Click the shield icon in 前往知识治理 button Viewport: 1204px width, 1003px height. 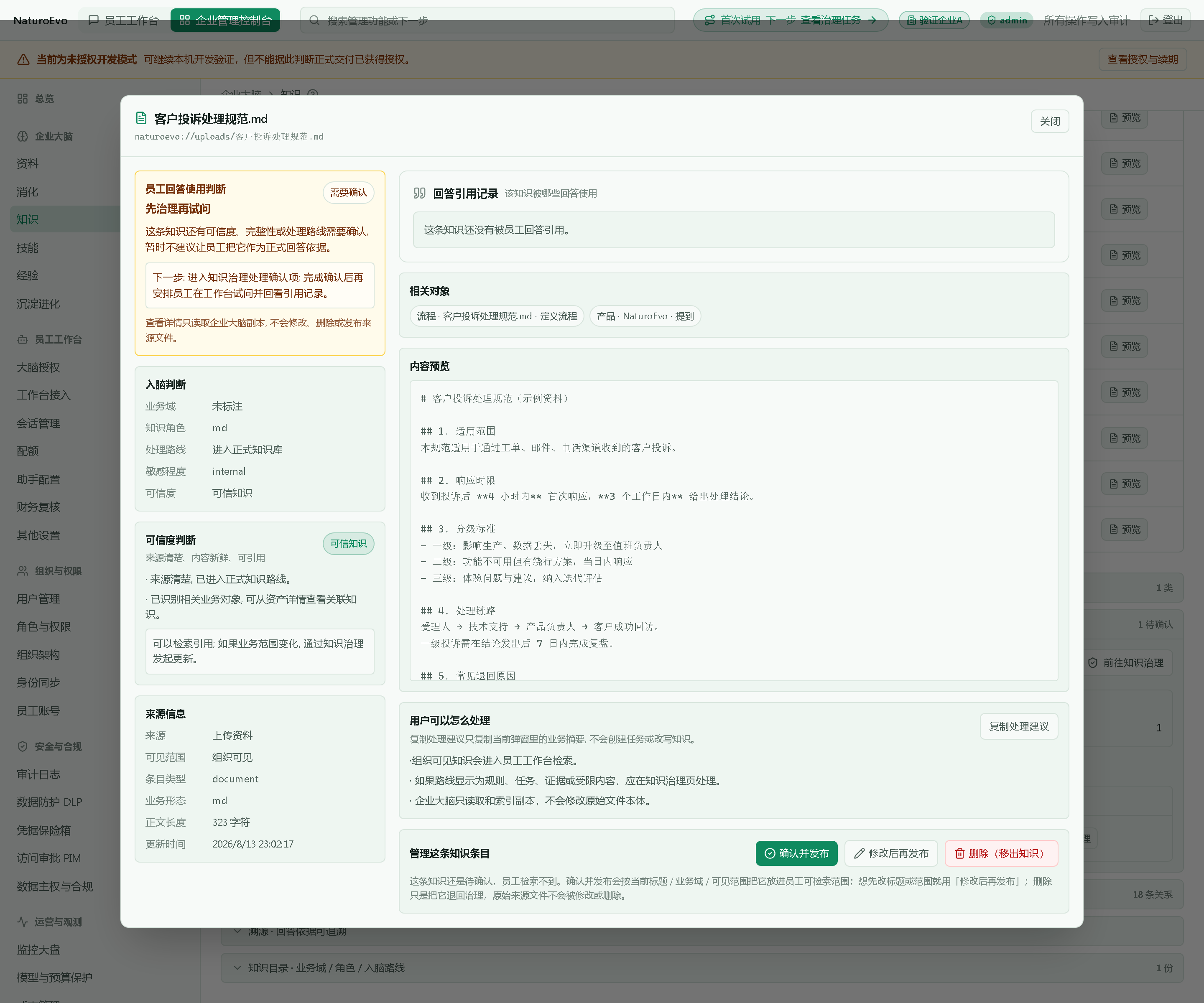(1093, 662)
